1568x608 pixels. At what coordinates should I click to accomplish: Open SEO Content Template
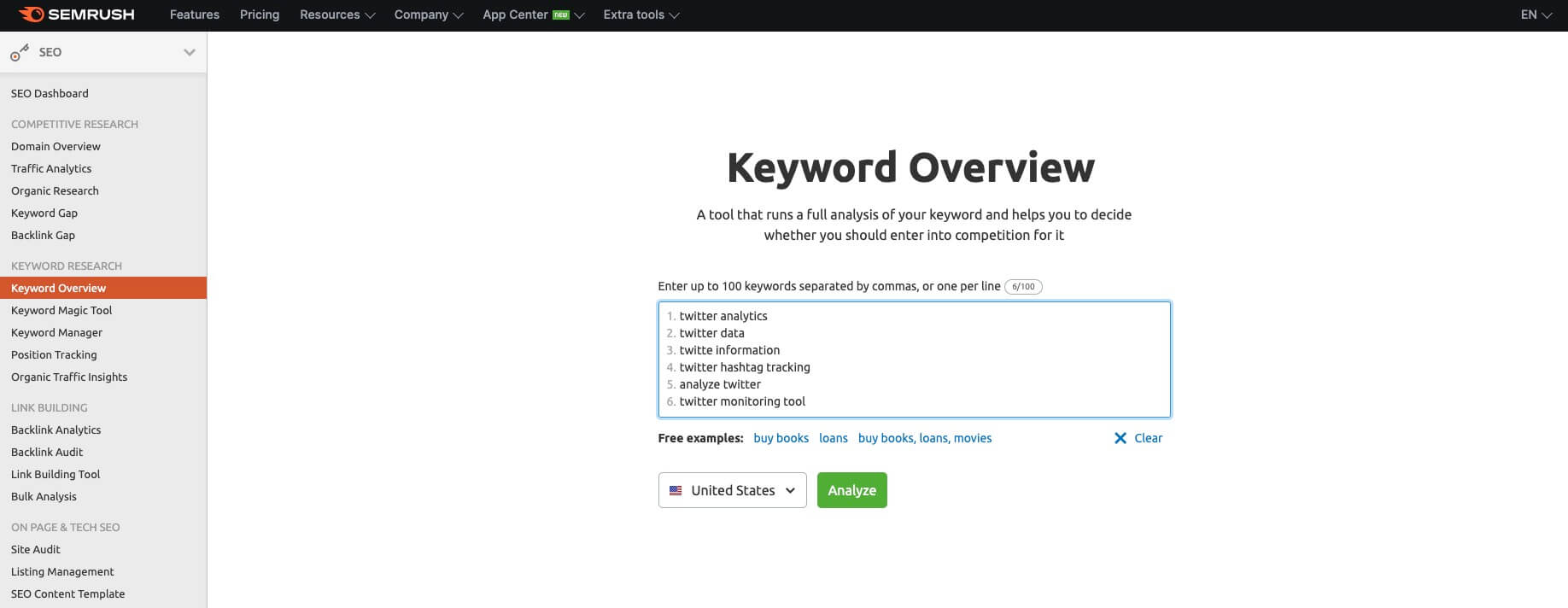67,593
